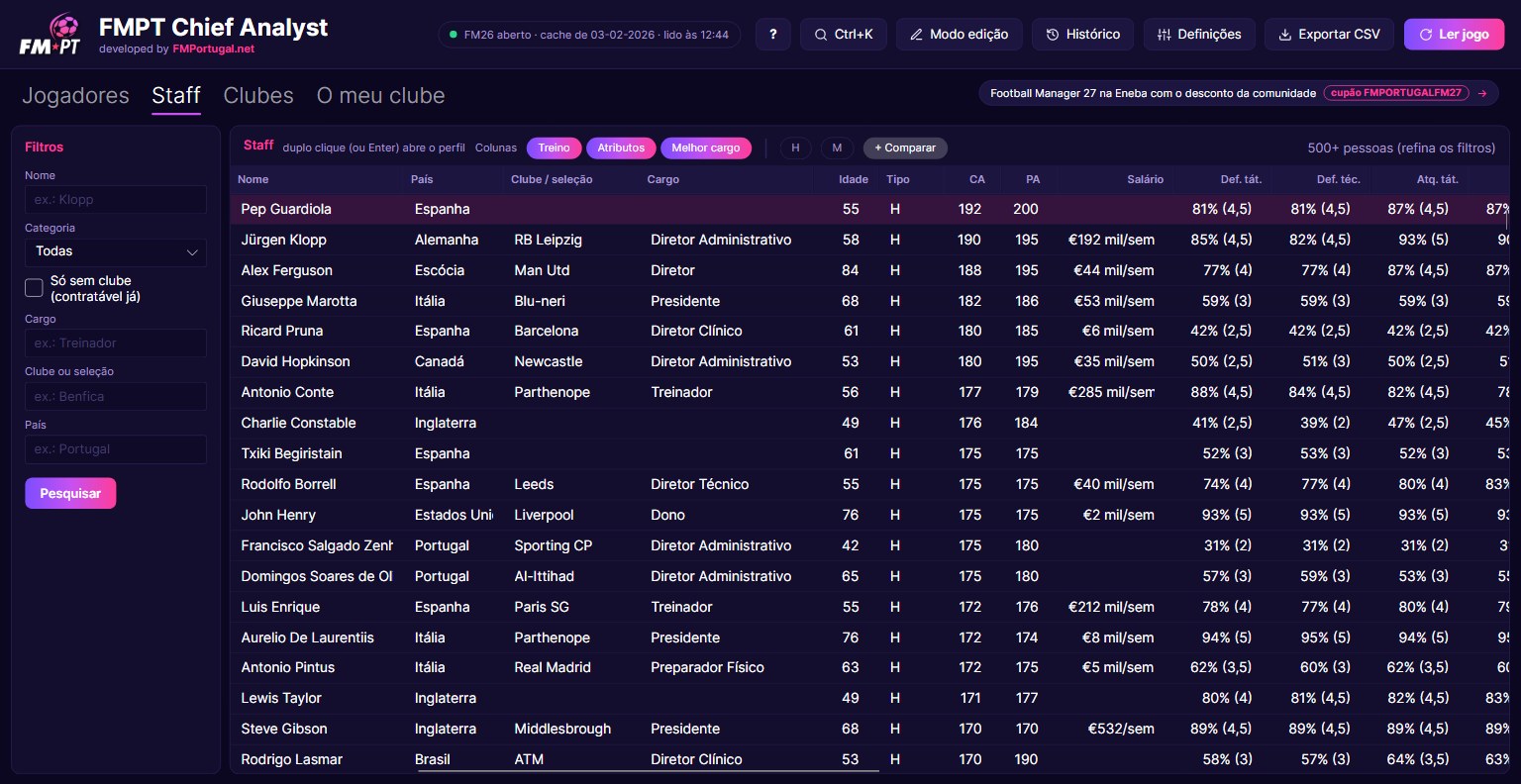Click the Pesquisar button
This screenshot has width=1521, height=784.
[x=70, y=493]
